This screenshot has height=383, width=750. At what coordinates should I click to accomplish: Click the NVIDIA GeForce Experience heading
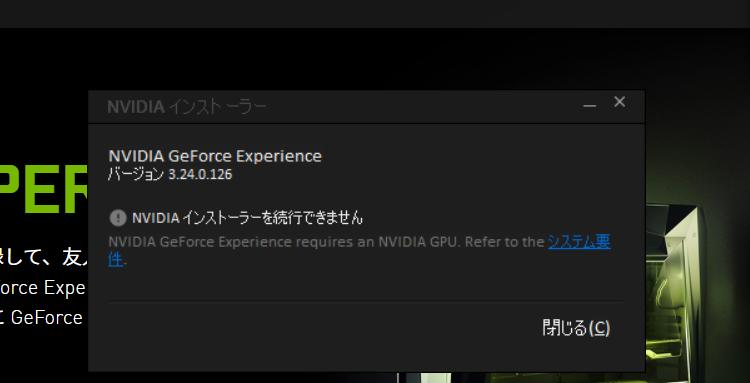215,156
